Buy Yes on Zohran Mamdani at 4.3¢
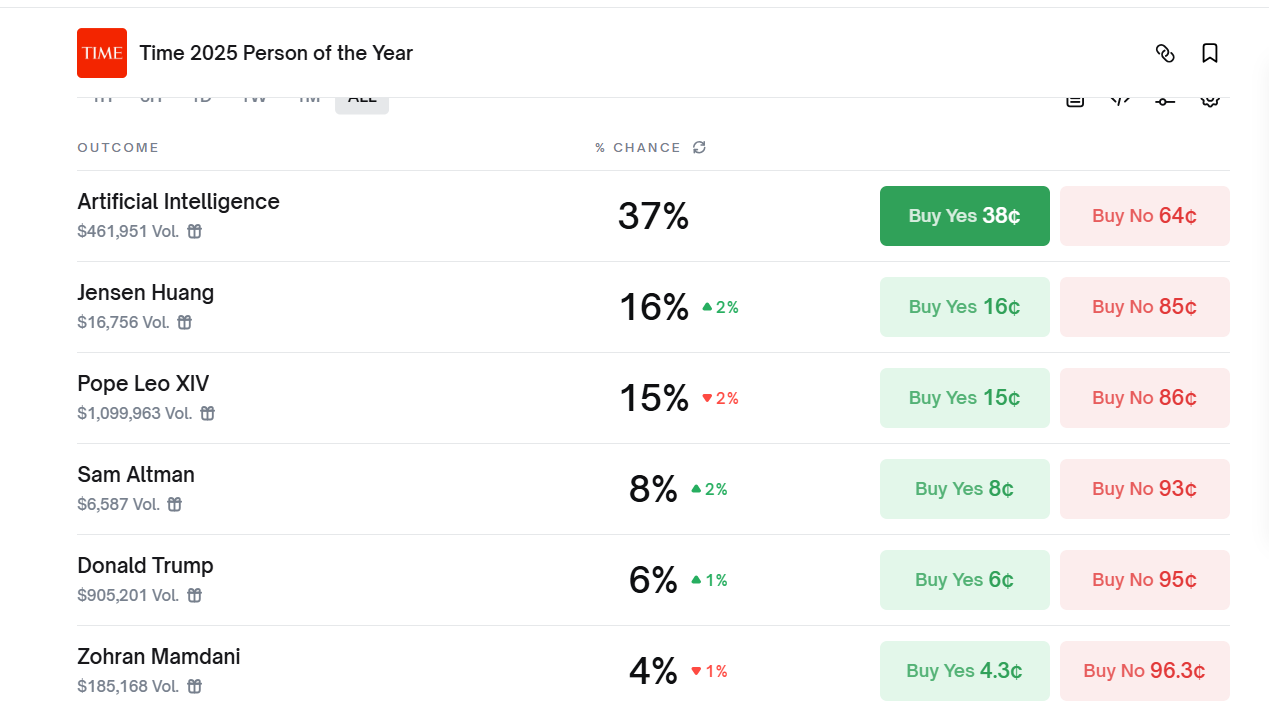This screenshot has height=710, width=1269. [964, 671]
